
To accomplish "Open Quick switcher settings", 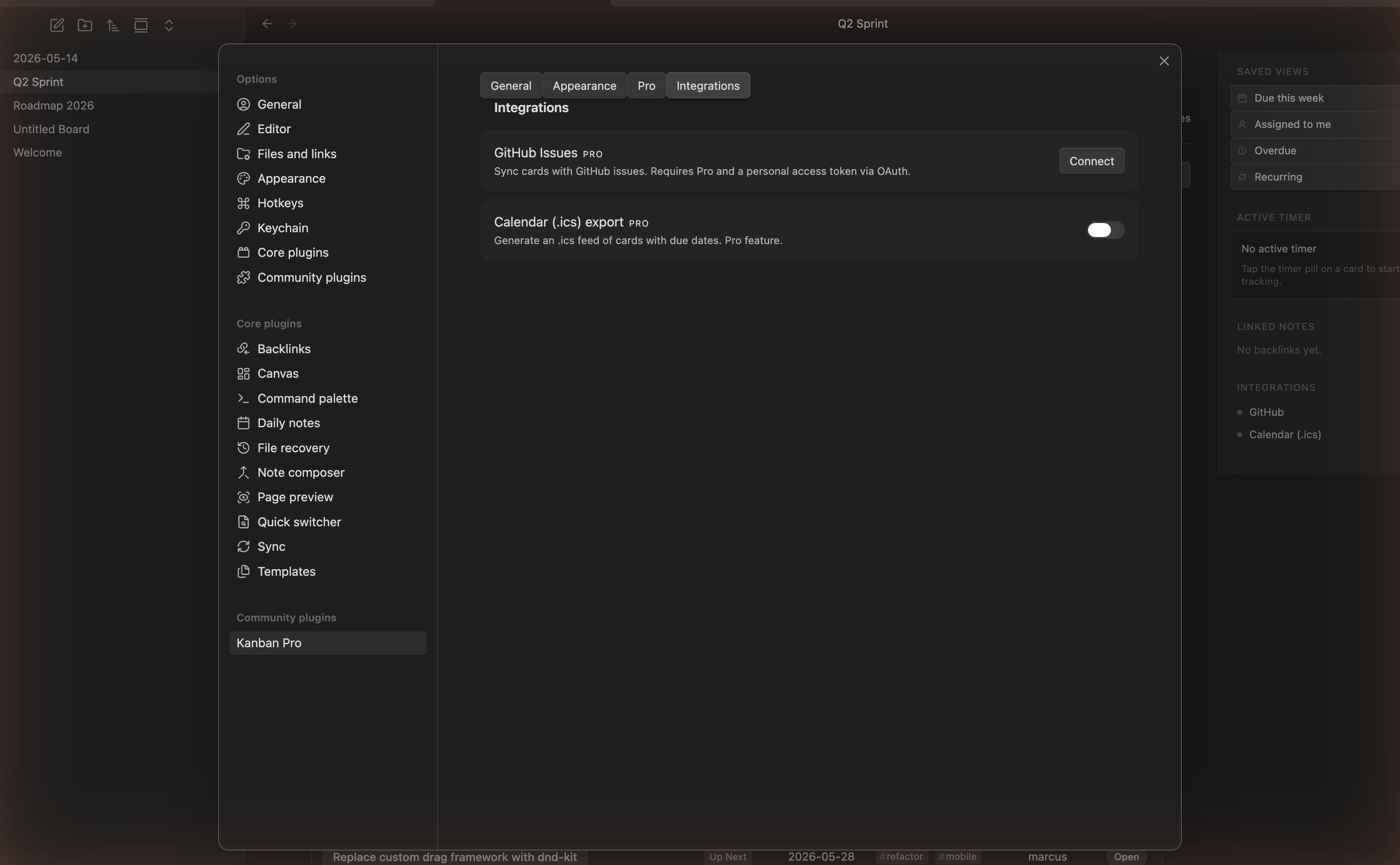I will [328, 522].
